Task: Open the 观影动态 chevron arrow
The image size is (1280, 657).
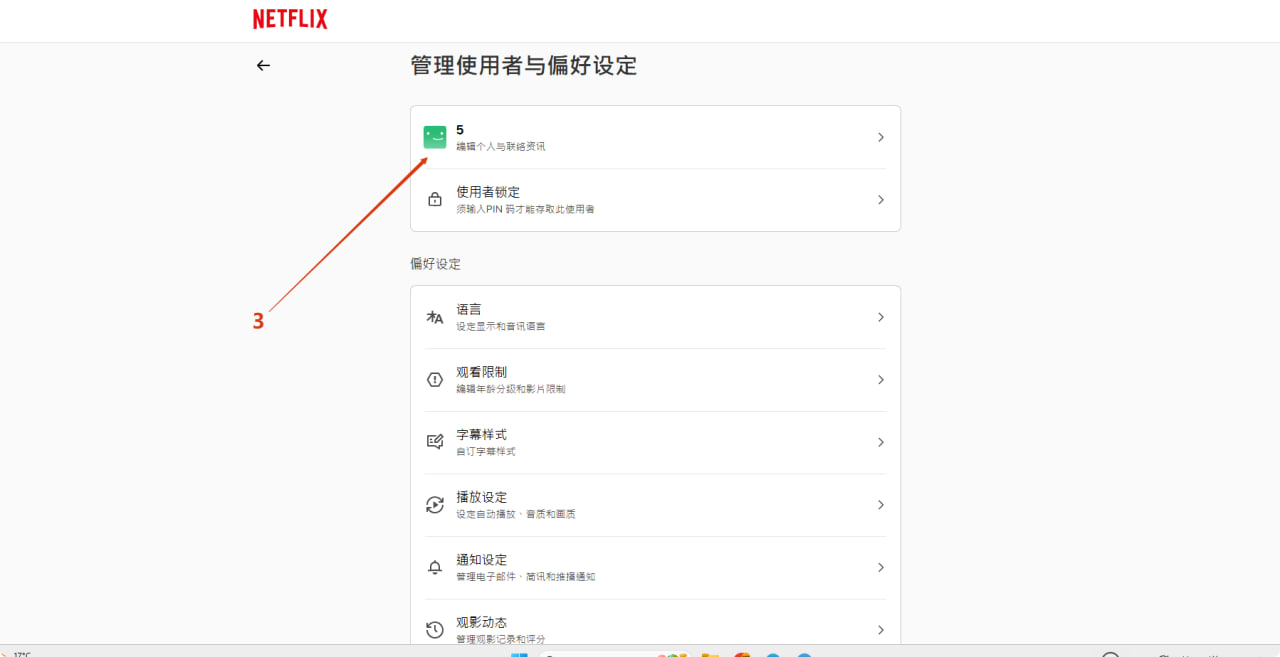Action: click(881, 630)
